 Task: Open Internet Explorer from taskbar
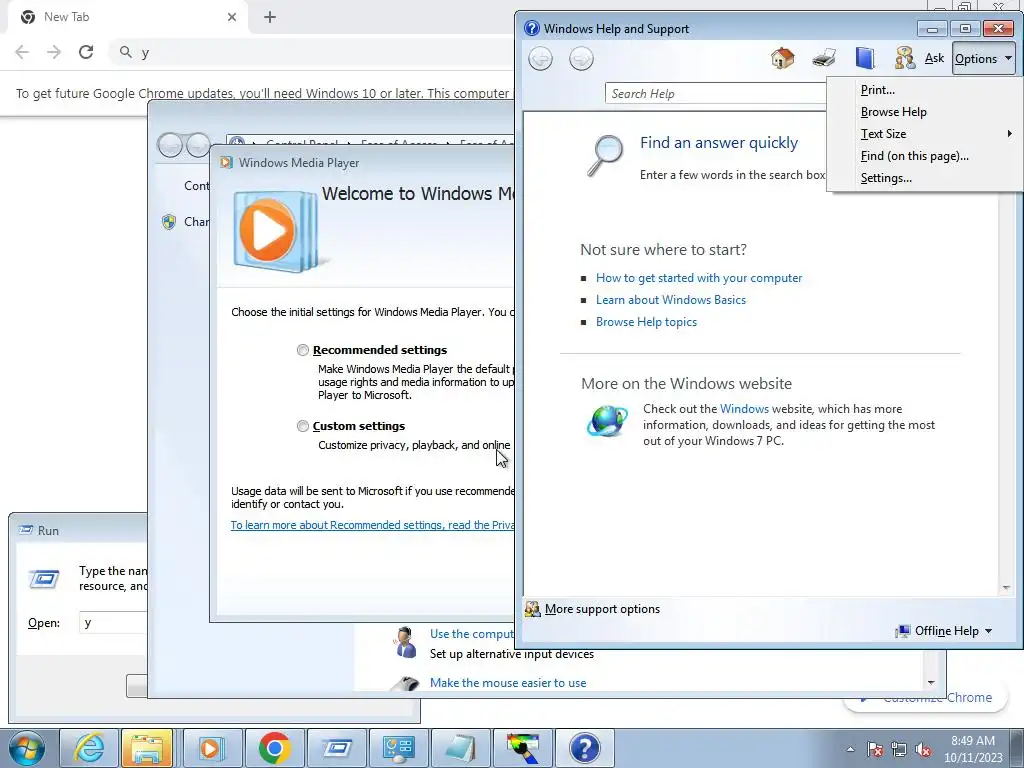(x=89, y=748)
